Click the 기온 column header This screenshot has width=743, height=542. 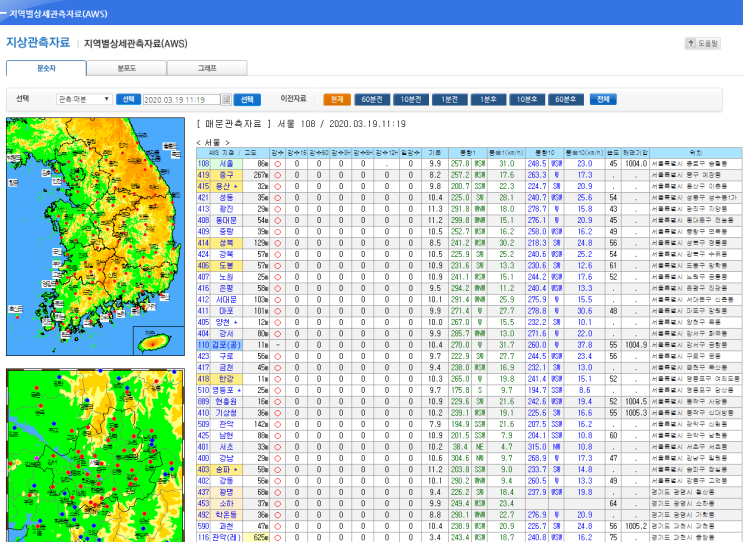tap(435, 153)
